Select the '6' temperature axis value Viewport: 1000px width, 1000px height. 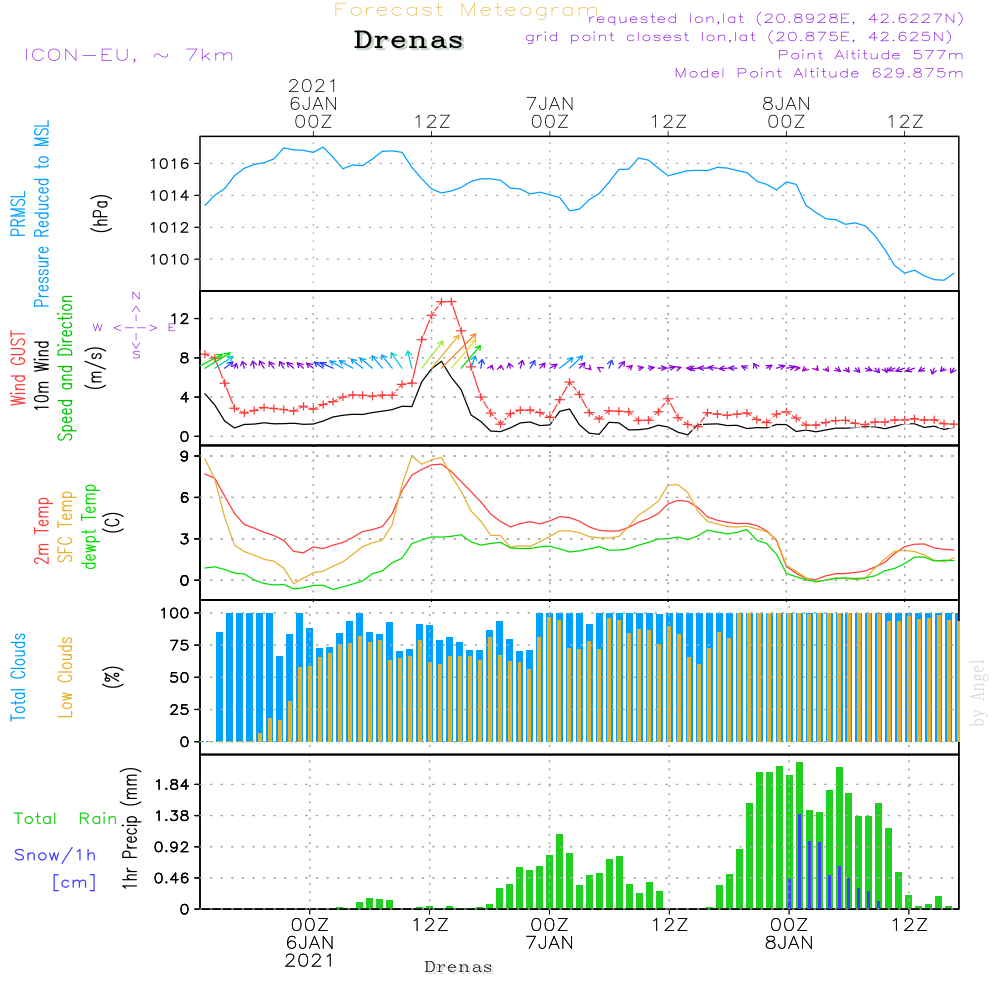click(x=184, y=497)
